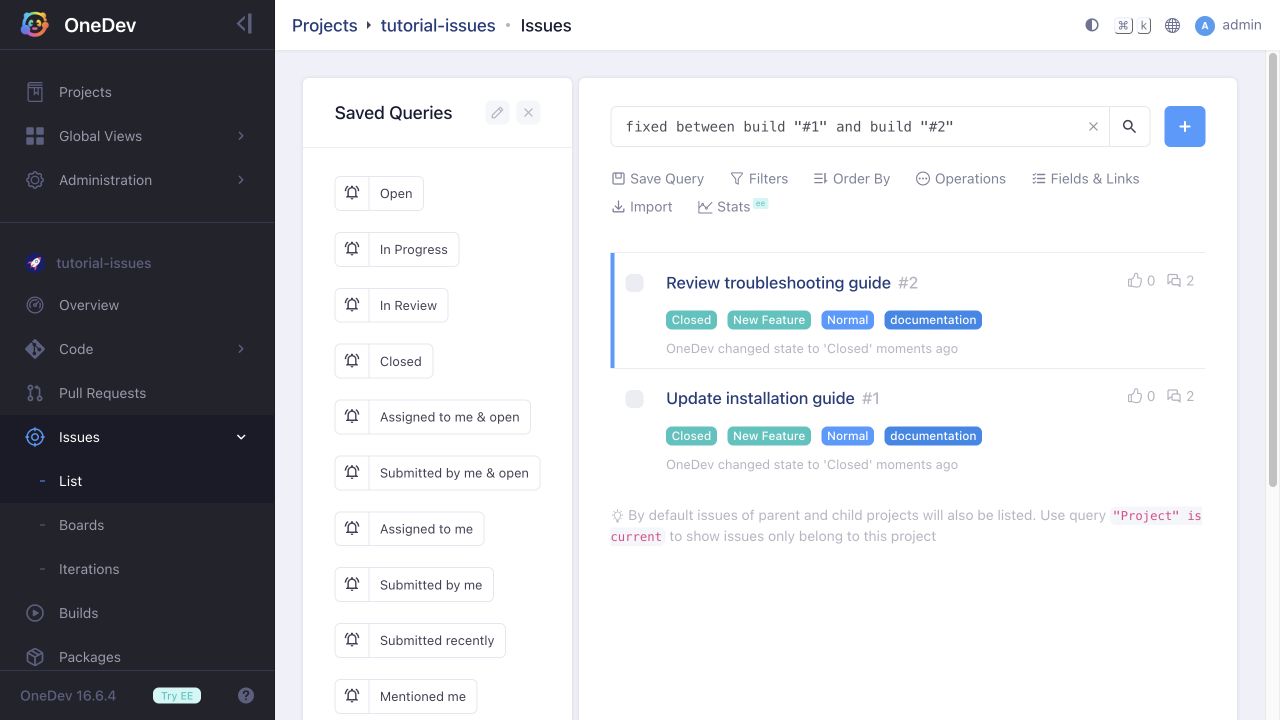Screen dimensions: 1280x720
Task: Toggle watch bell for Assigned to me query
Action: pyautogui.click(x=352, y=529)
